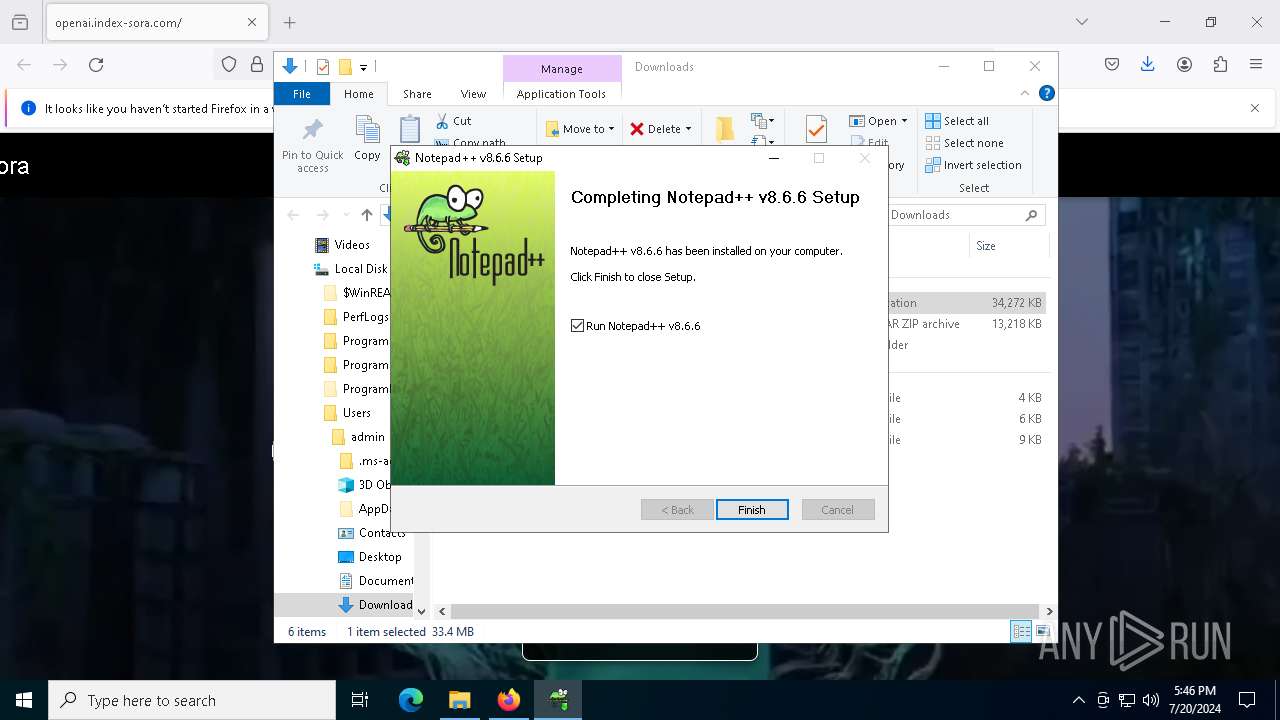
Task: Click Select all in ribbon
Action: click(x=957, y=121)
